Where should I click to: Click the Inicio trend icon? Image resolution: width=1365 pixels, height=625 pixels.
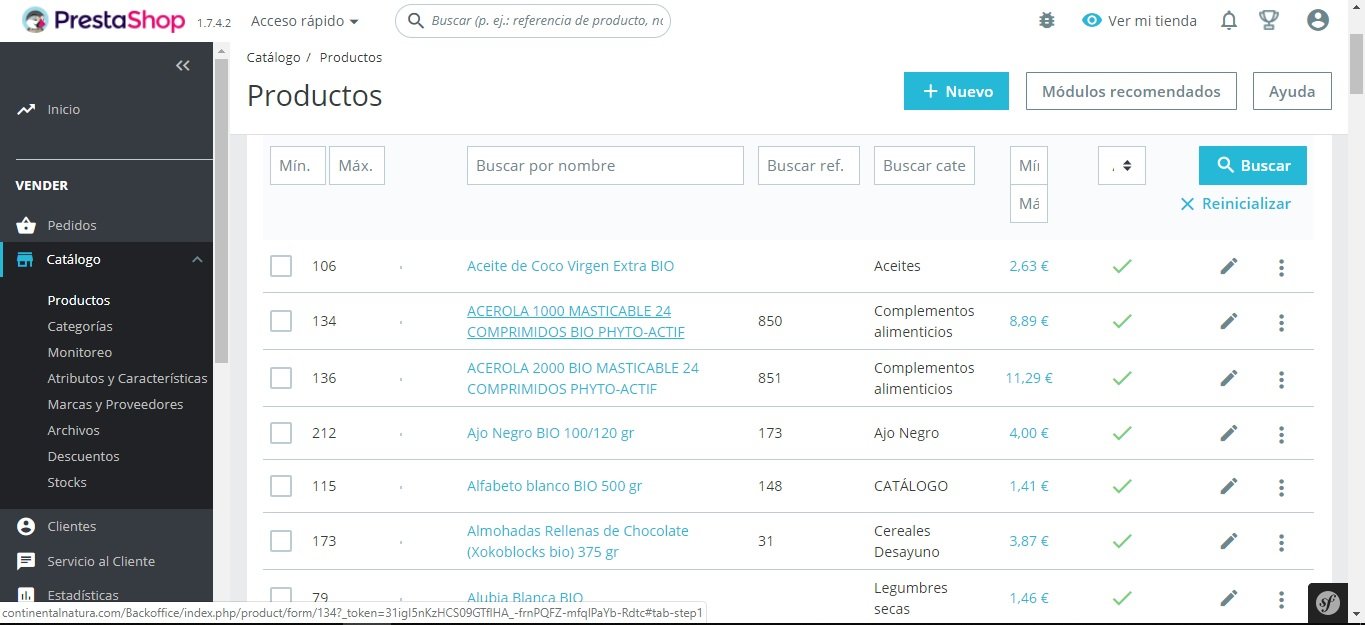(26, 109)
